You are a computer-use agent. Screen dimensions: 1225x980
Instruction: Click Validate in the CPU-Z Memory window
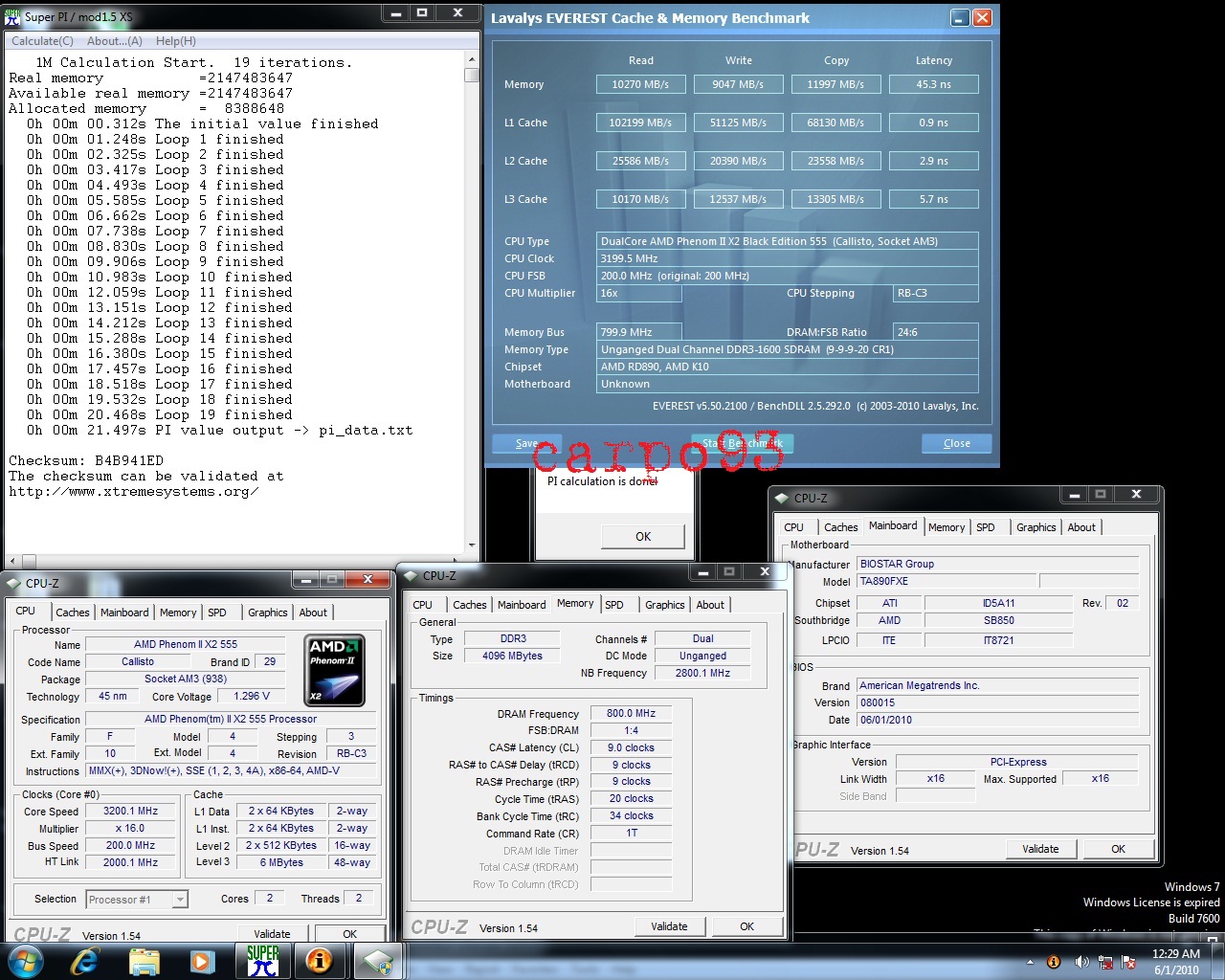669,926
